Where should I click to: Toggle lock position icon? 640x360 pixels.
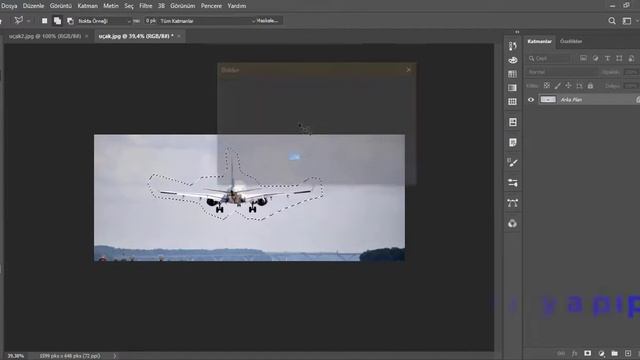568,86
